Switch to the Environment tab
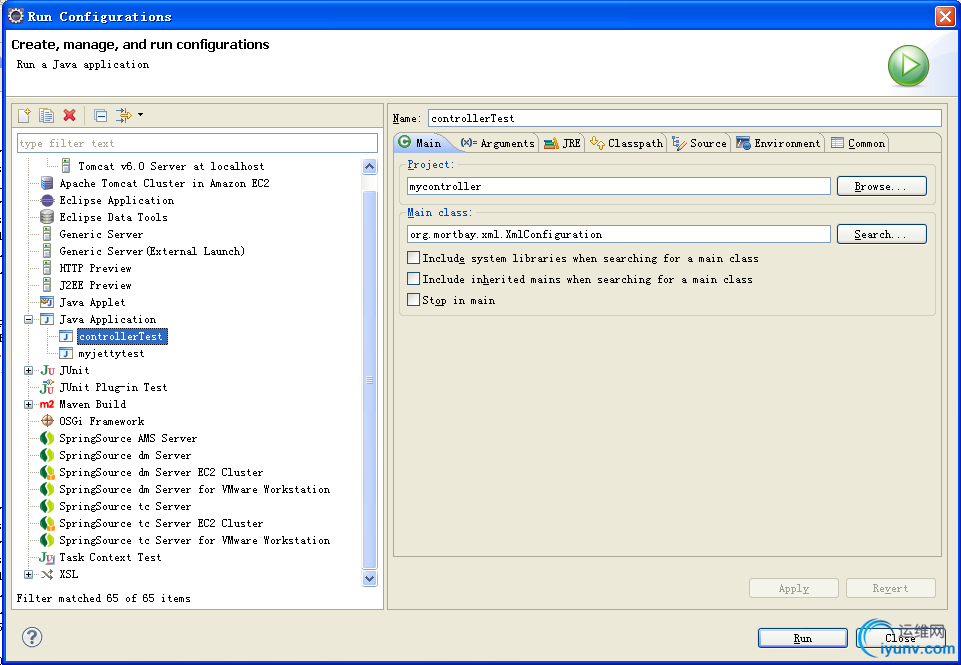The width and height of the screenshot is (961, 665). click(x=778, y=143)
